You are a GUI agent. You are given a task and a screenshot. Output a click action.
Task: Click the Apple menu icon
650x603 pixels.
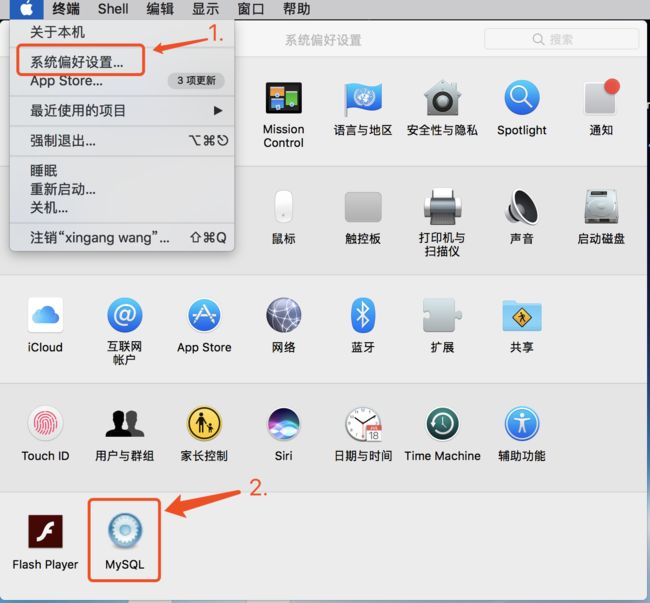coord(27,9)
